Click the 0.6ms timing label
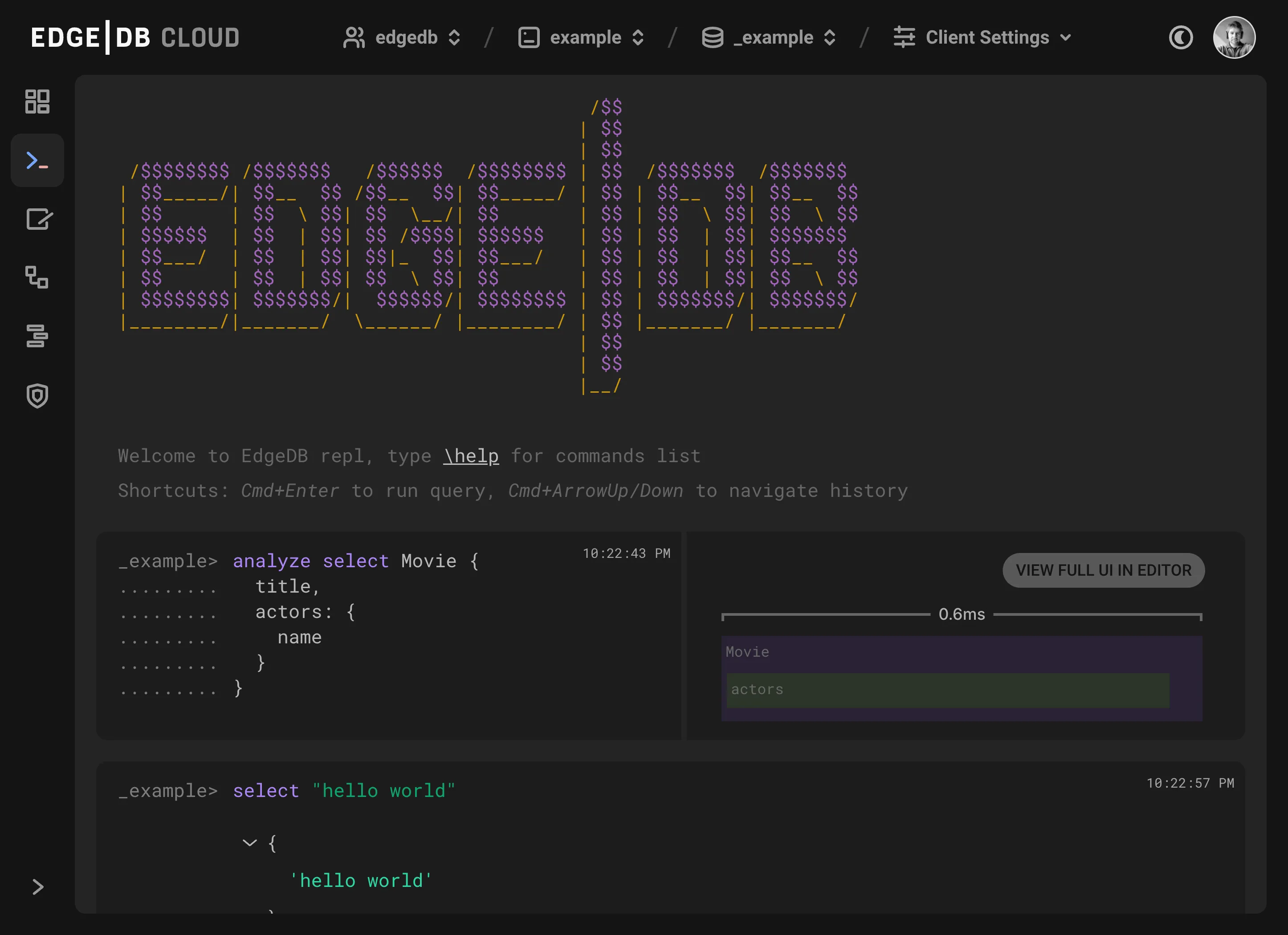 pos(962,614)
